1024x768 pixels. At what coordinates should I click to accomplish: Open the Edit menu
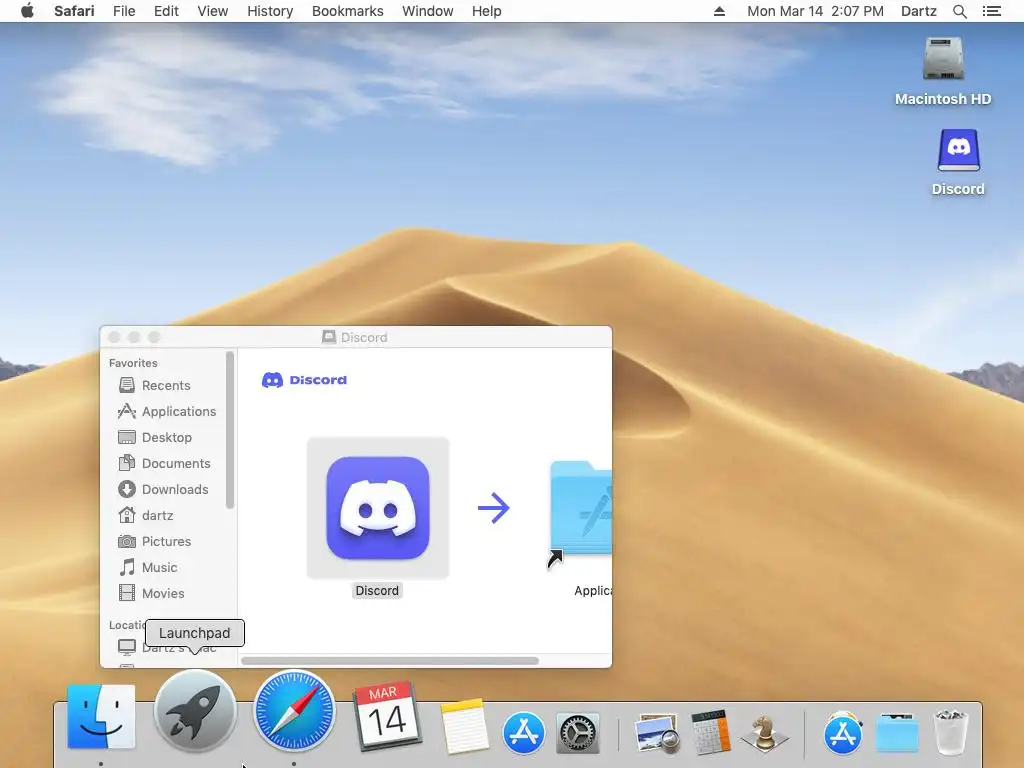[166, 11]
